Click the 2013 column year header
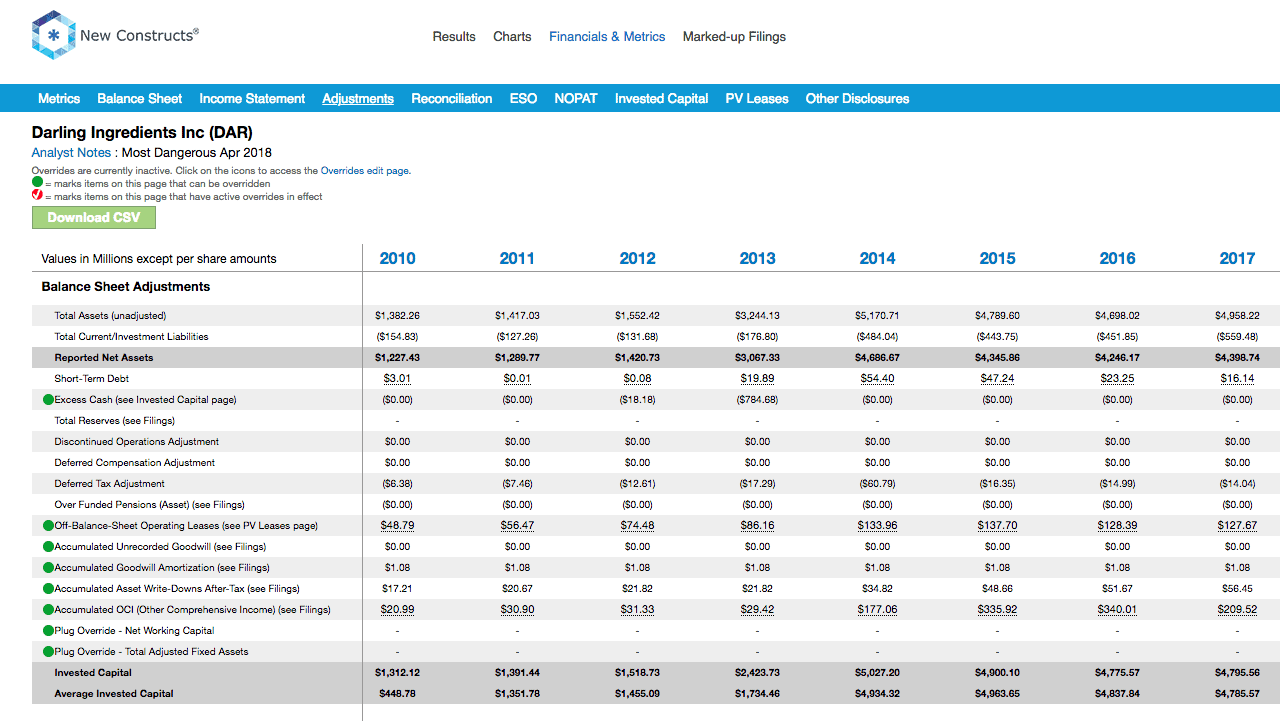This screenshot has width=1280, height=721. click(x=757, y=258)
